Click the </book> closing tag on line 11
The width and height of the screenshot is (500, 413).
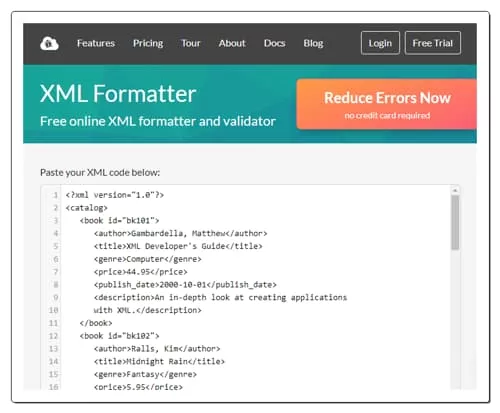(x=96, y=323)
